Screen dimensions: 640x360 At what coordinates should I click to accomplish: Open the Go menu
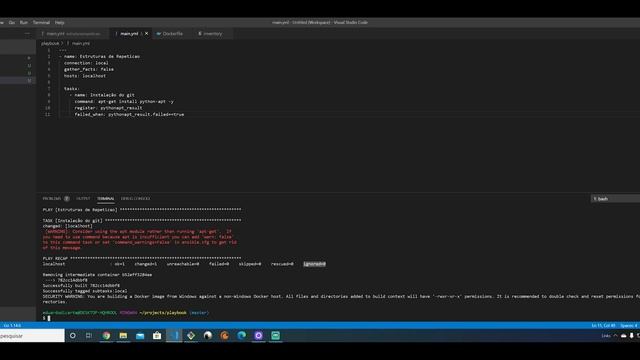click(12, 22)
